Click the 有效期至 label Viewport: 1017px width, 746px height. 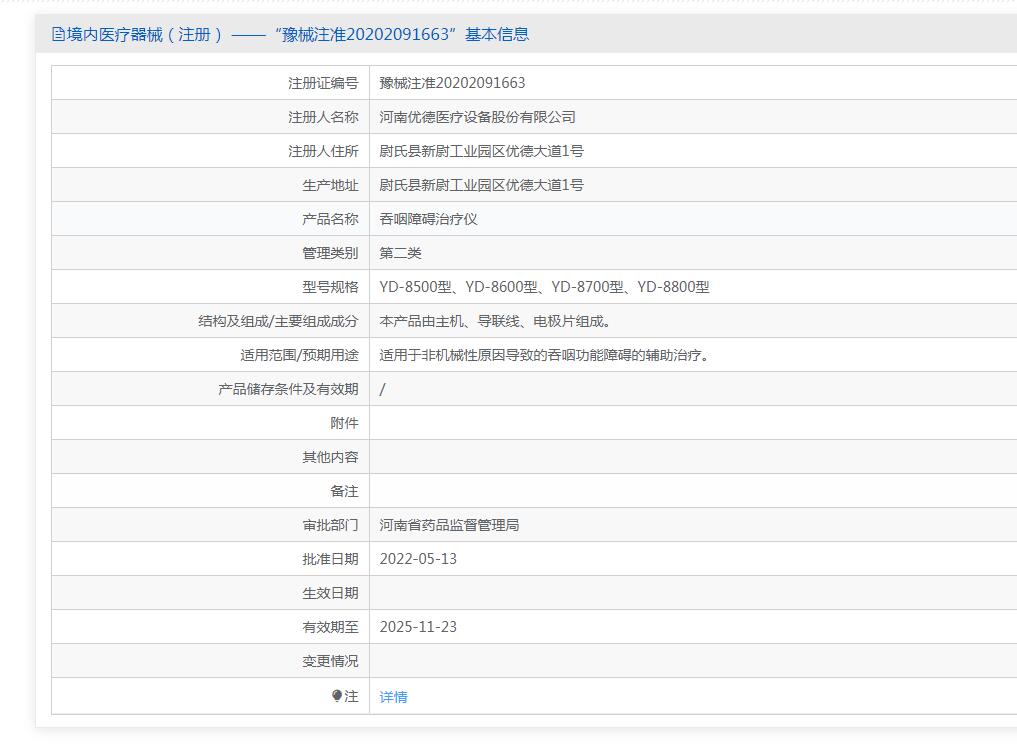[x=330, y=627]
